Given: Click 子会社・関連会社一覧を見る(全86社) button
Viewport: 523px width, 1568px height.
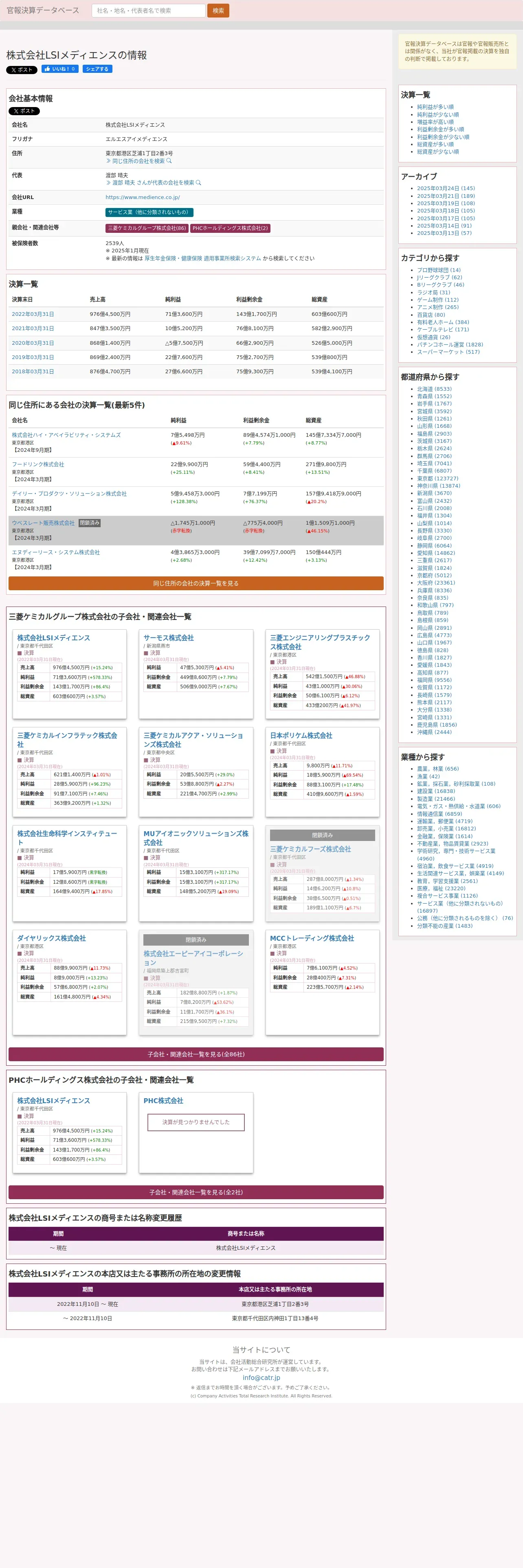Looking at the screenshot, I should pos(196,1054).
